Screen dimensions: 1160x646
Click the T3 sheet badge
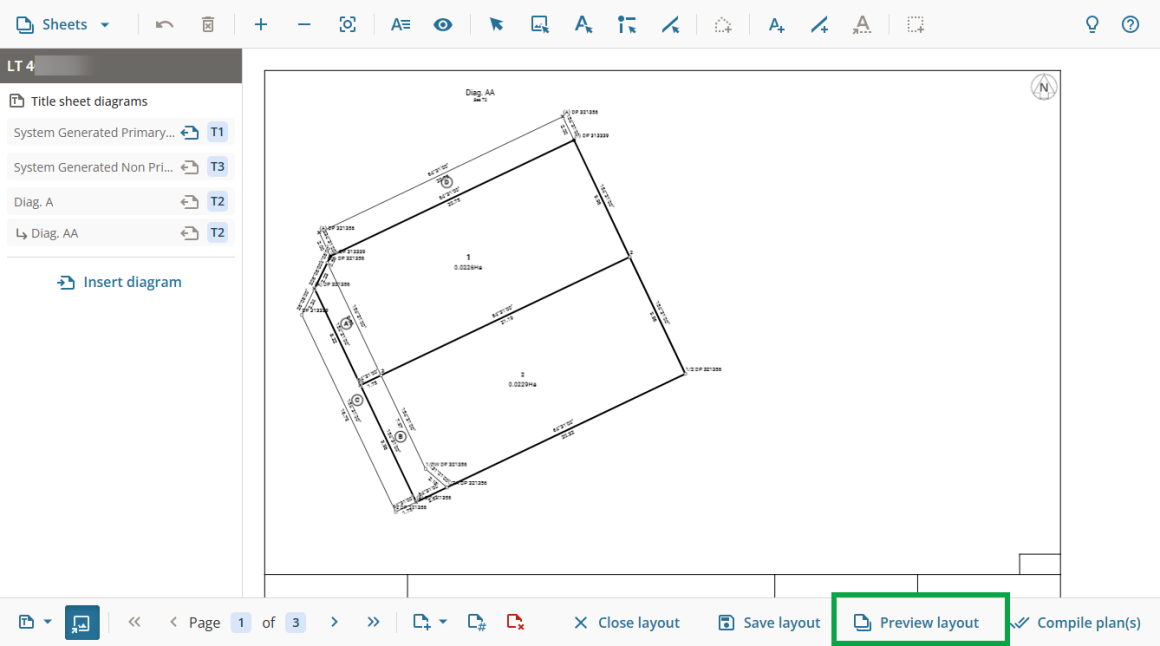point(217,166)
